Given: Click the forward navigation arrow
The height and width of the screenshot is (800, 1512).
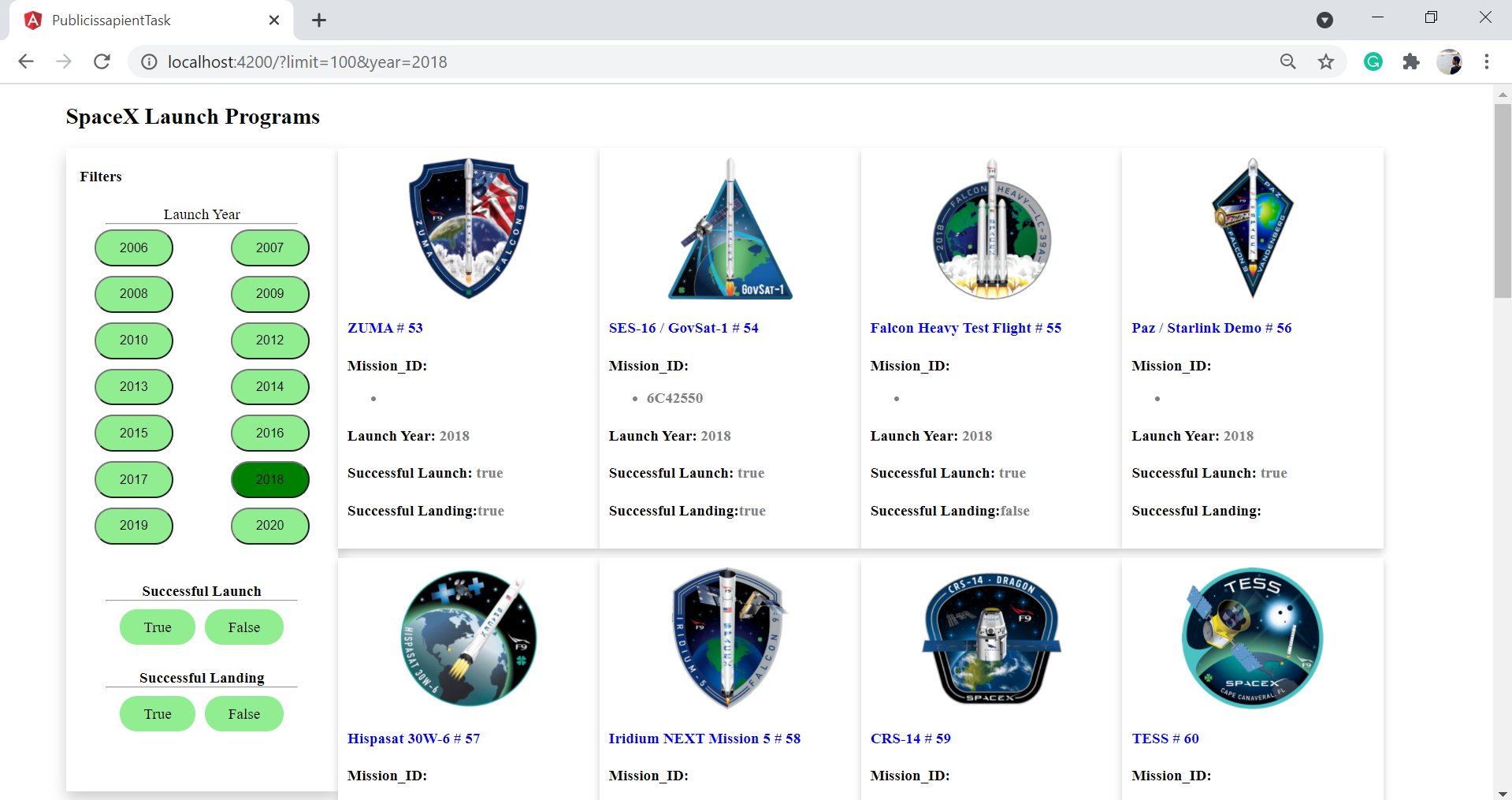Looking at the screenshot, I should [x=64, y=61].
